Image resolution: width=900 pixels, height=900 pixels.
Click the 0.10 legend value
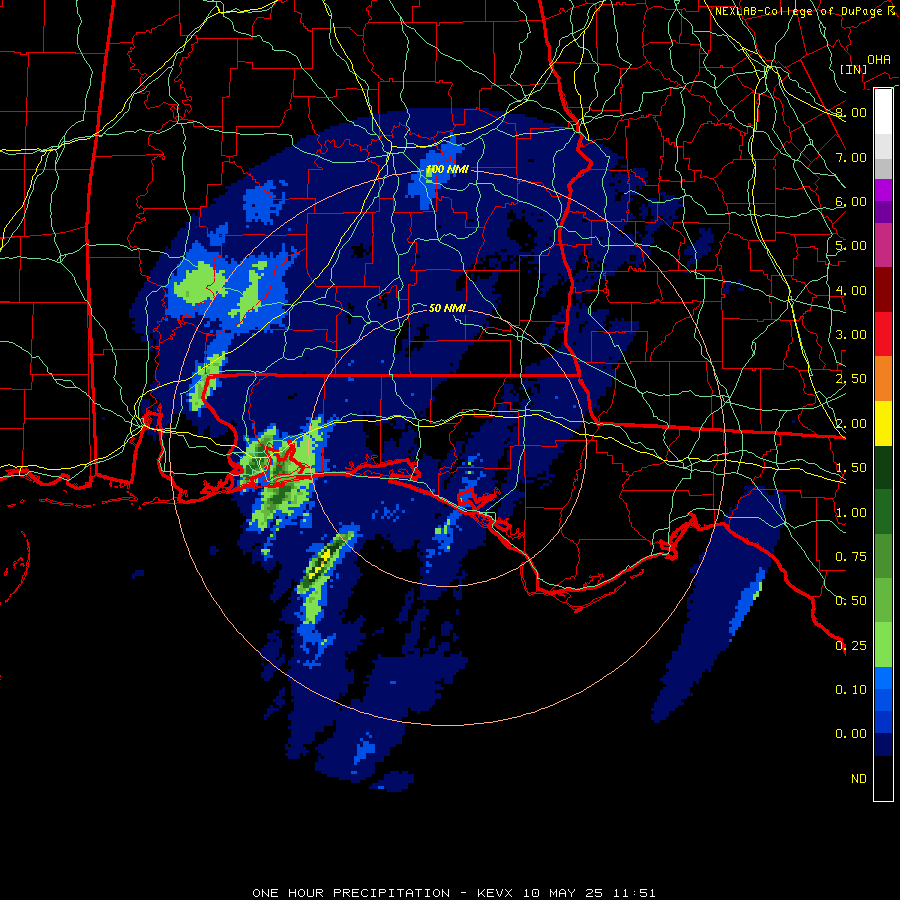851,690
